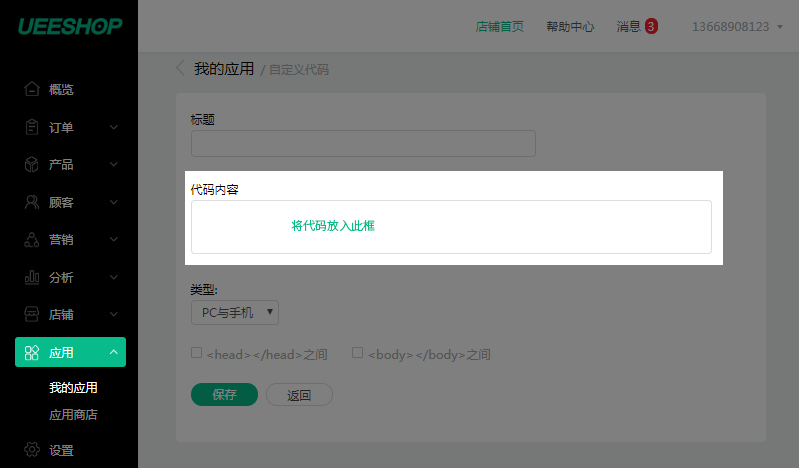Viewport: 799px width, 468px height.
Task: Select 设置 in the sidebar
Action: tap(61, 451)
